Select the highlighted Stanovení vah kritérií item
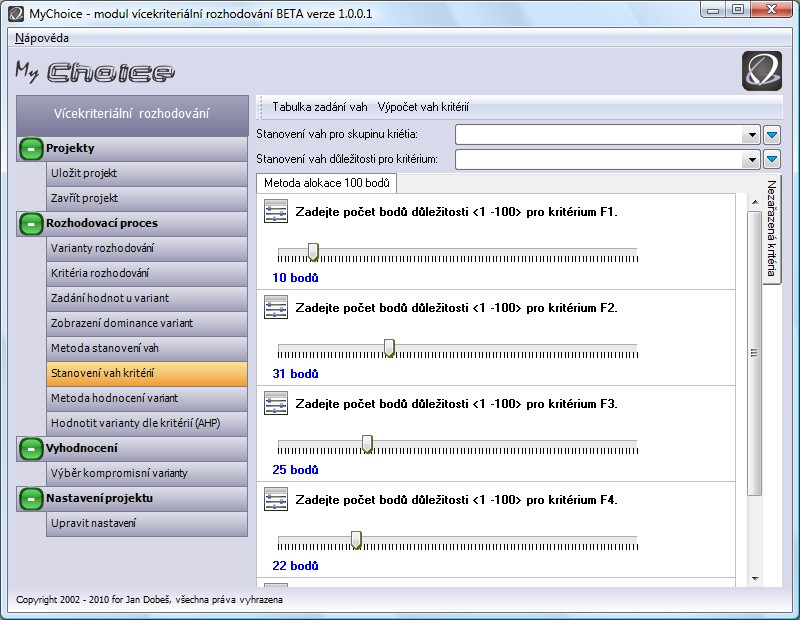The image size is (800, 620). pyautogui.click(x=147, y=373)
